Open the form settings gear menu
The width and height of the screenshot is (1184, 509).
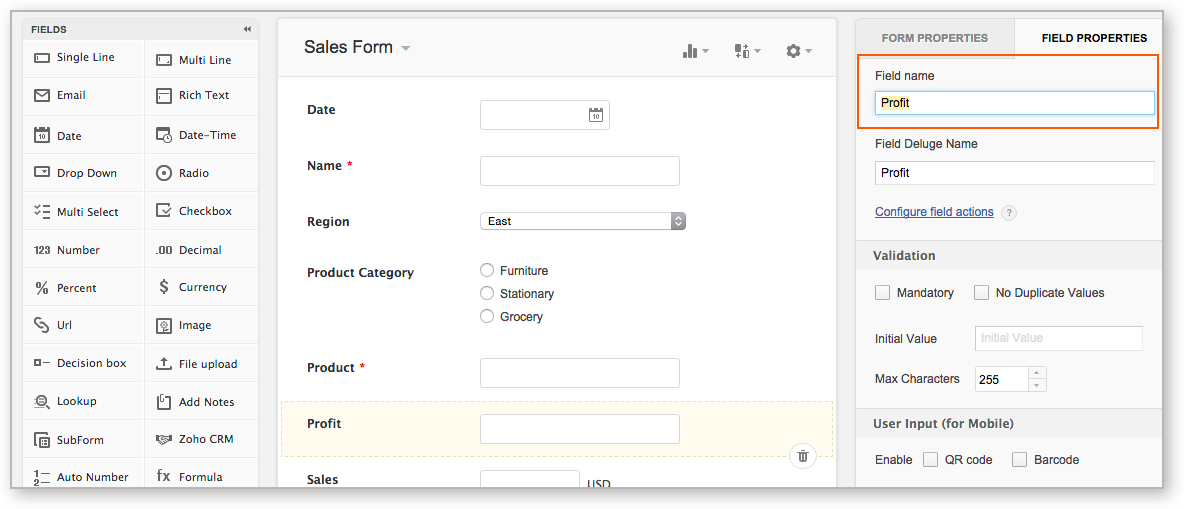[x=797, y=51]
